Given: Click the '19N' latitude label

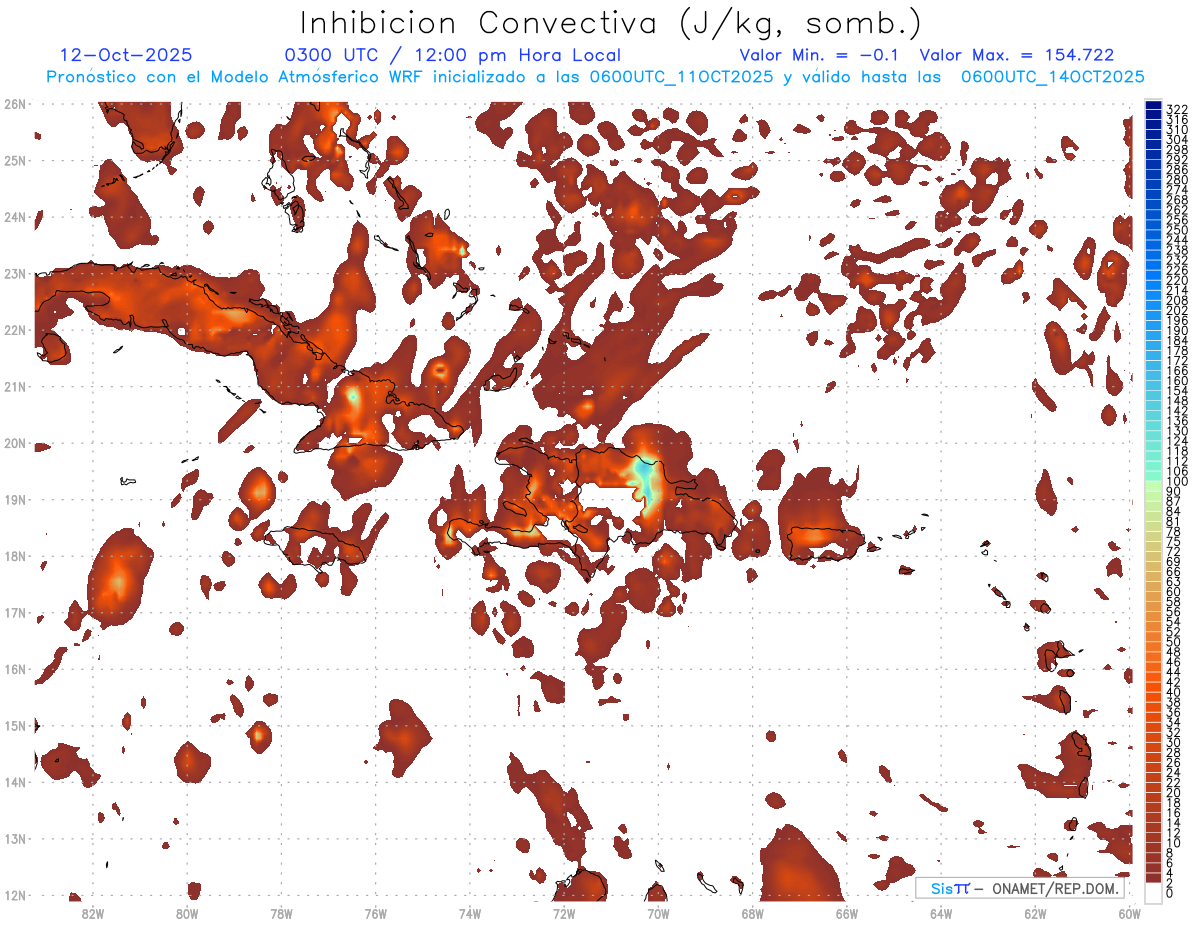Looking at the screenshot, I should 15,499.
